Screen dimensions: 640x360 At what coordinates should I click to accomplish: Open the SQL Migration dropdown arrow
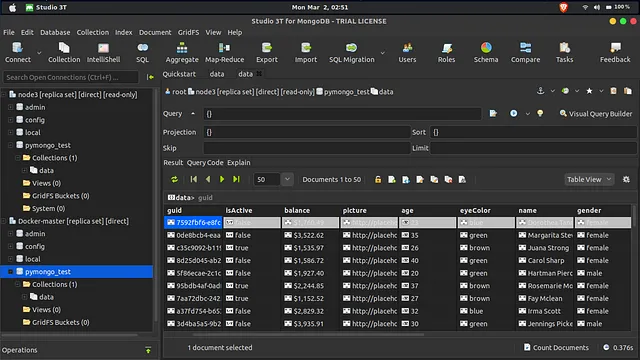382,53
